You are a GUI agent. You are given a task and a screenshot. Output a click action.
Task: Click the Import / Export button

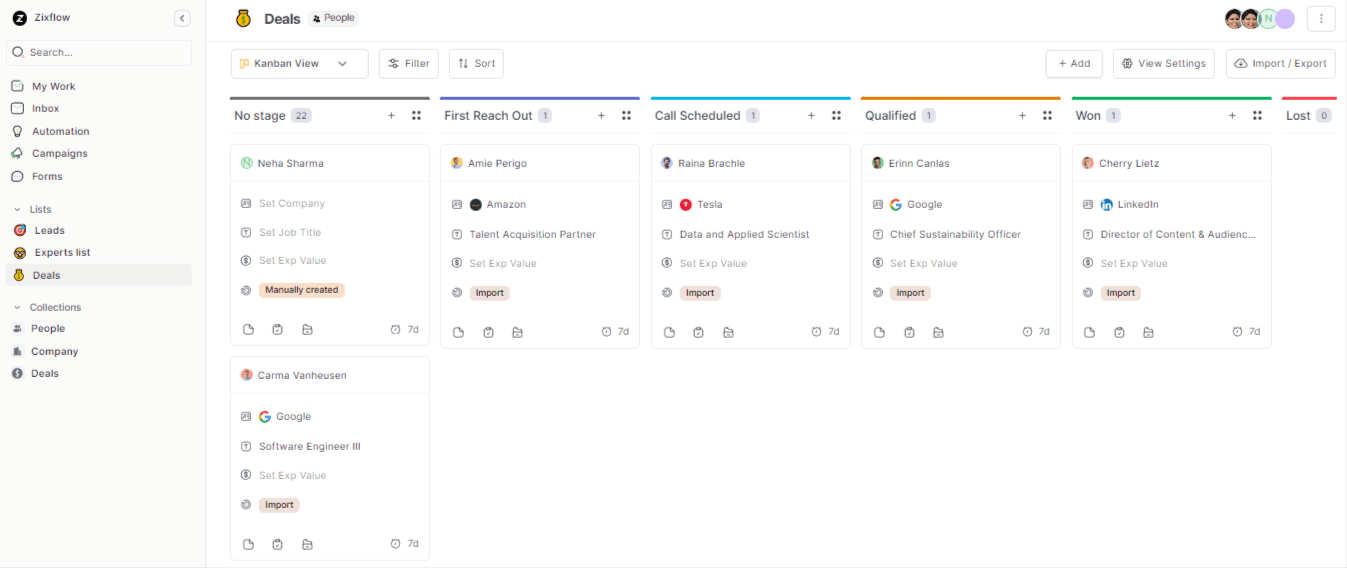click(1280, 64)
